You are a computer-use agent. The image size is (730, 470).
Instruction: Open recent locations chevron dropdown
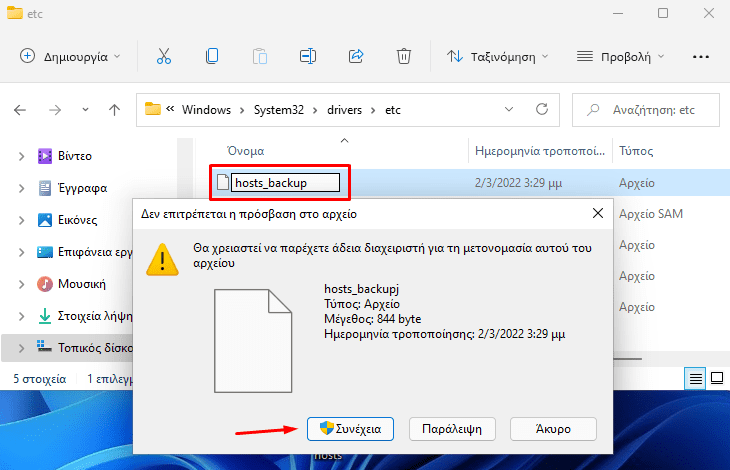(85, 110)
